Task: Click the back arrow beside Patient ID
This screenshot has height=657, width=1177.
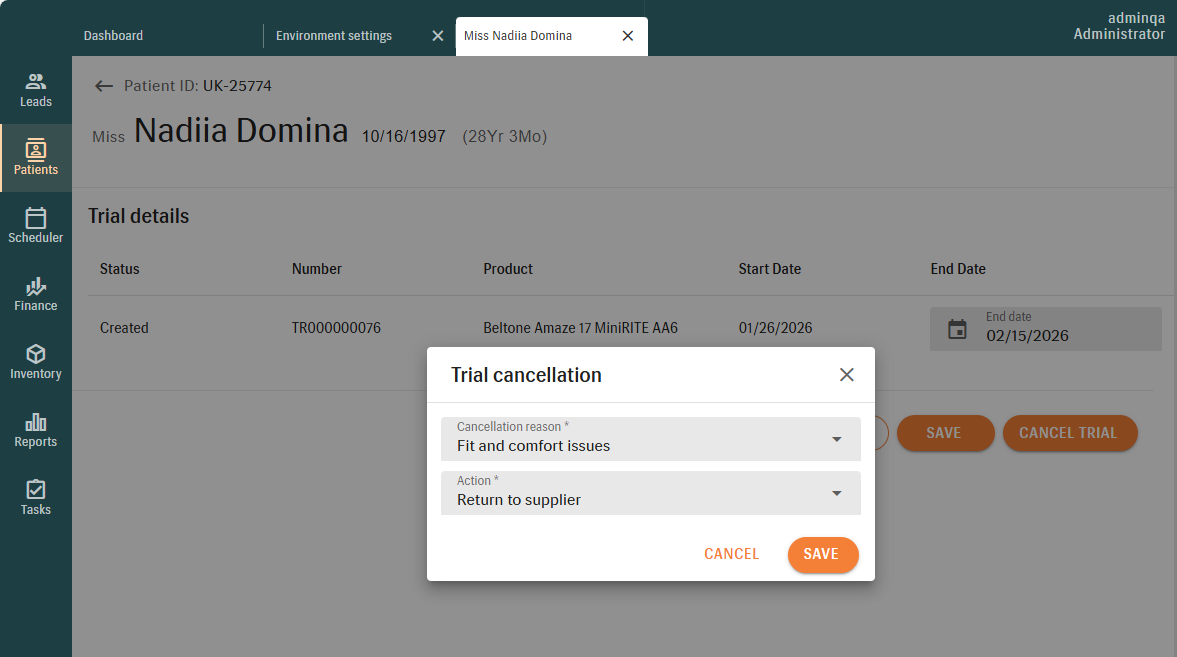Action: click(103, 86)
